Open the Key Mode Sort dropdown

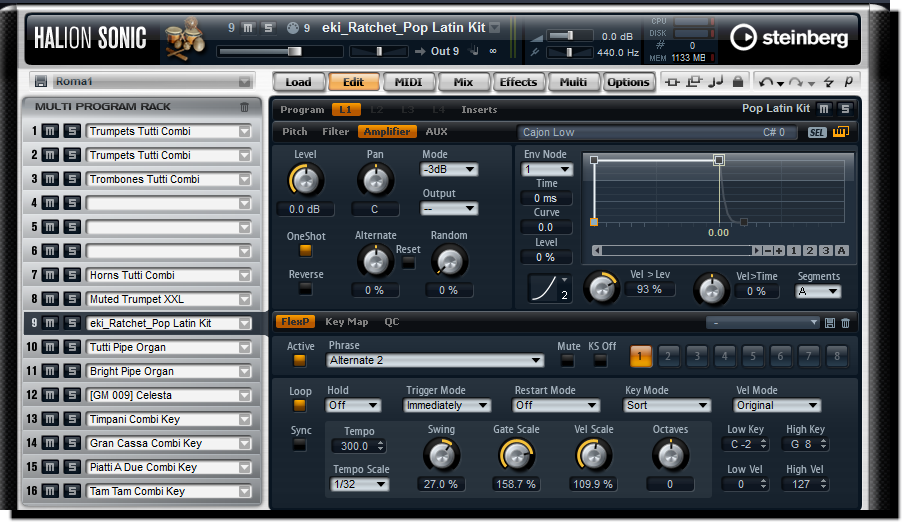667,406
